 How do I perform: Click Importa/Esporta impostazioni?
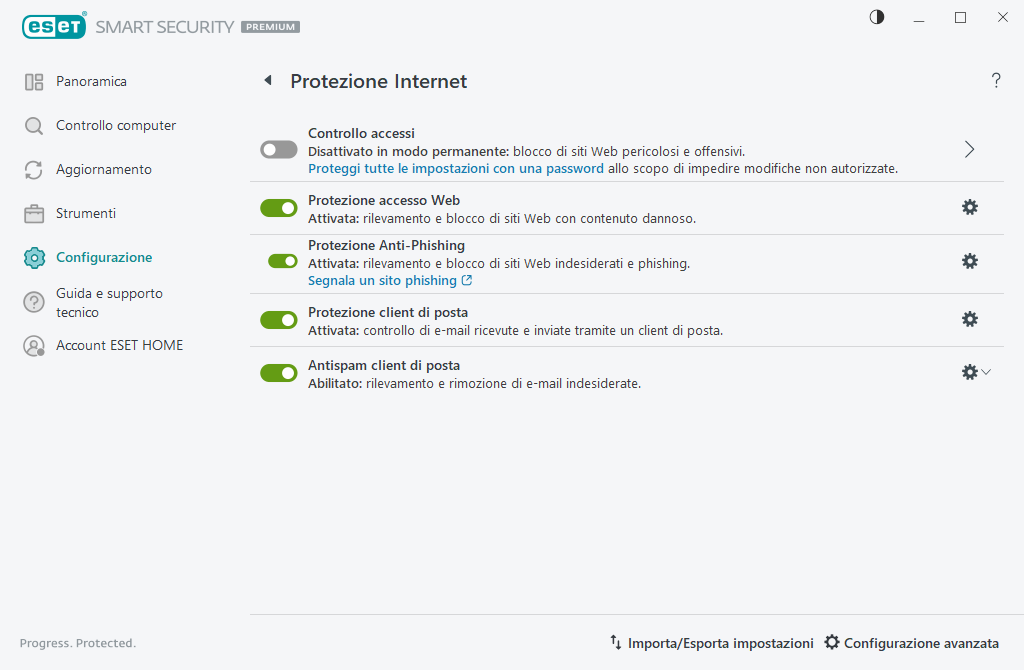[711, 643]
